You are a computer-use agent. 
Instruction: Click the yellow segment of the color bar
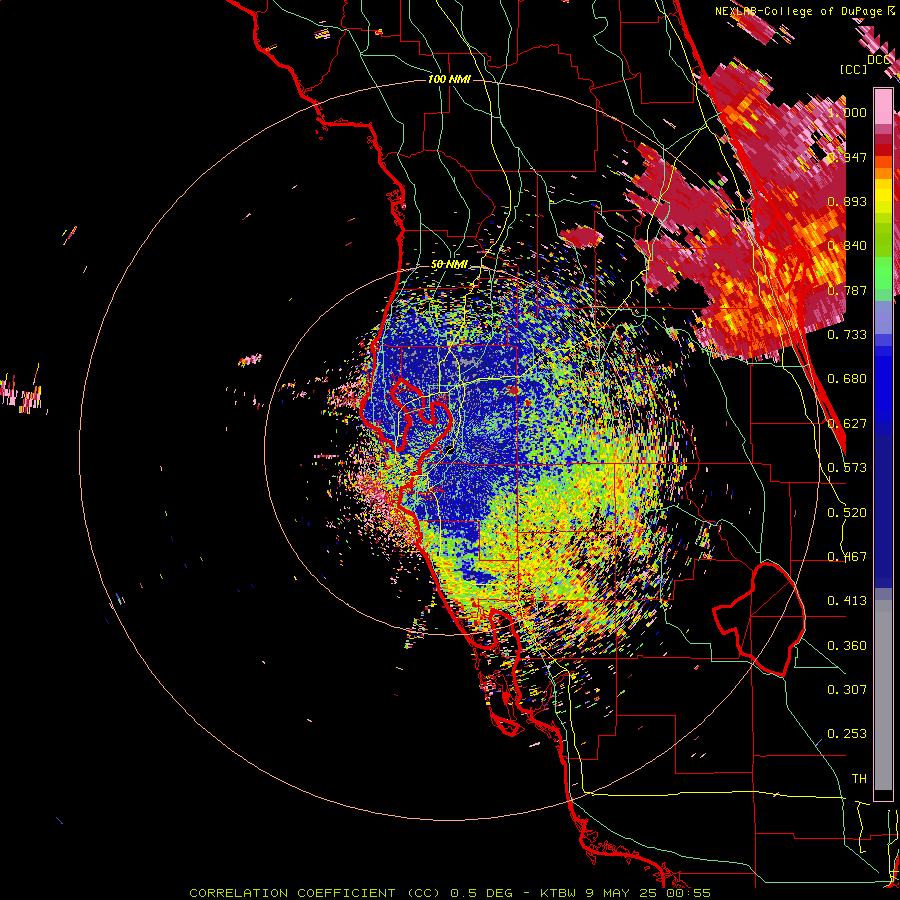pos(883,196)
